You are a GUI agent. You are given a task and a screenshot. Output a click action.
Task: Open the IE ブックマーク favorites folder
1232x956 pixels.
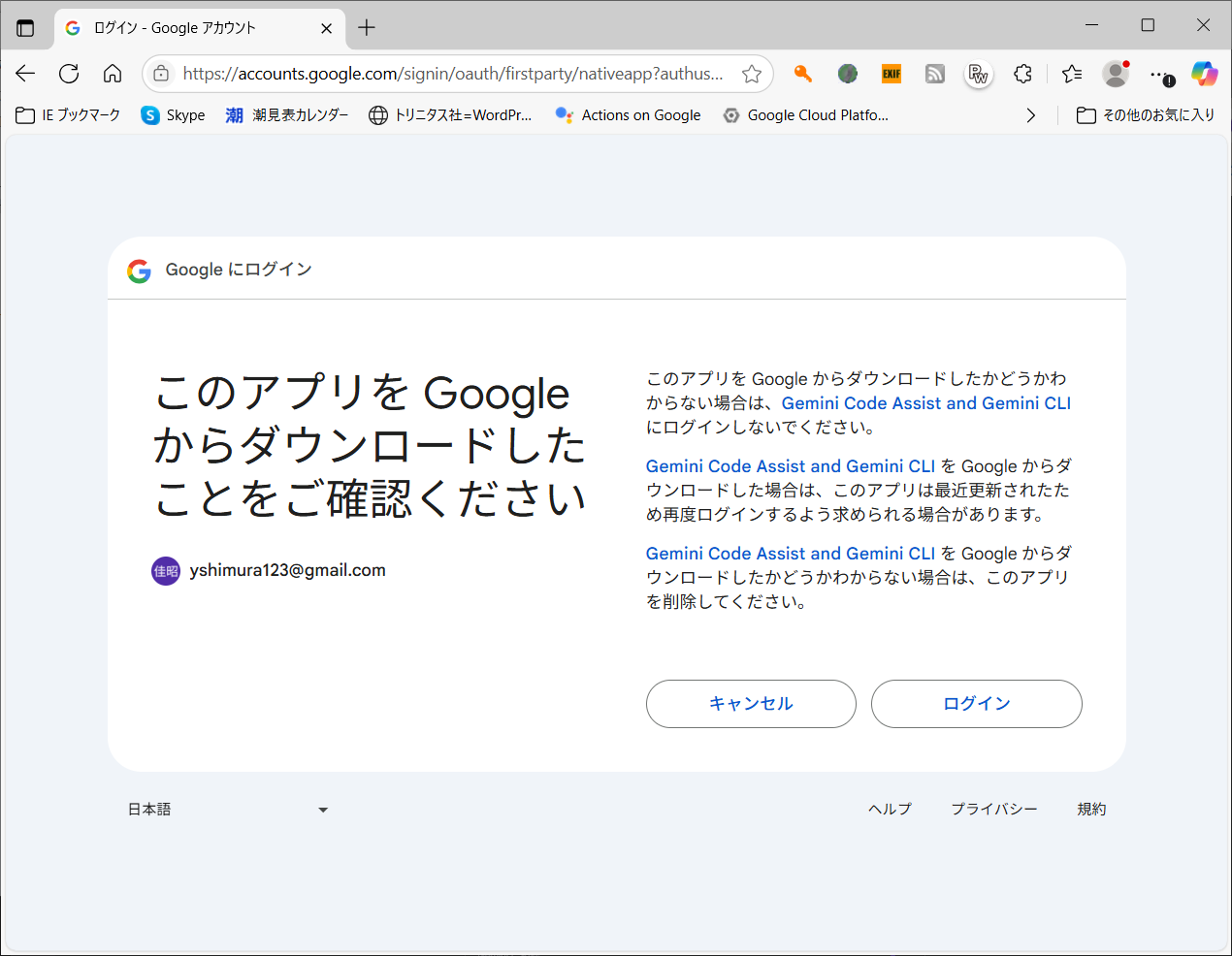click(68, 115)
